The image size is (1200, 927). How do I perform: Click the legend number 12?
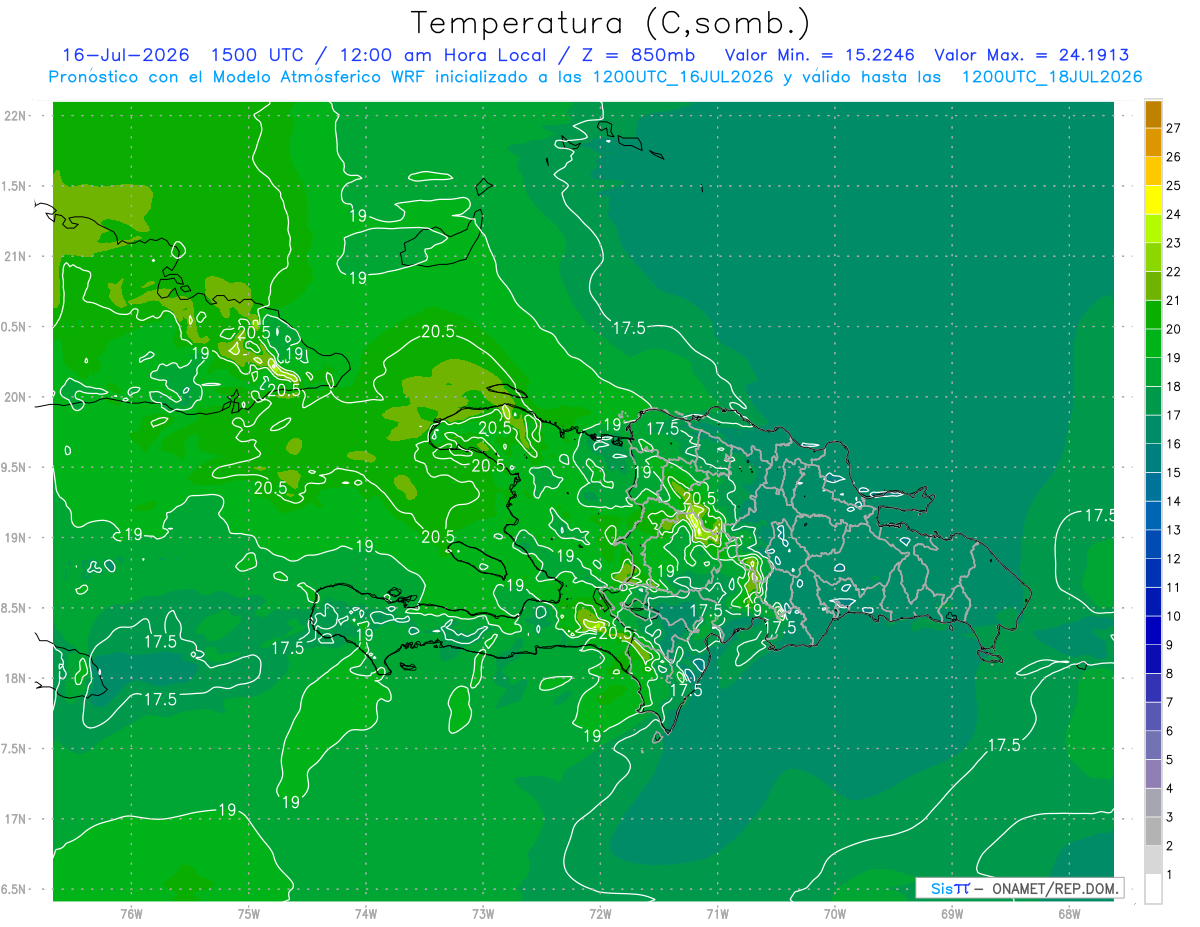coord(1174,559)
